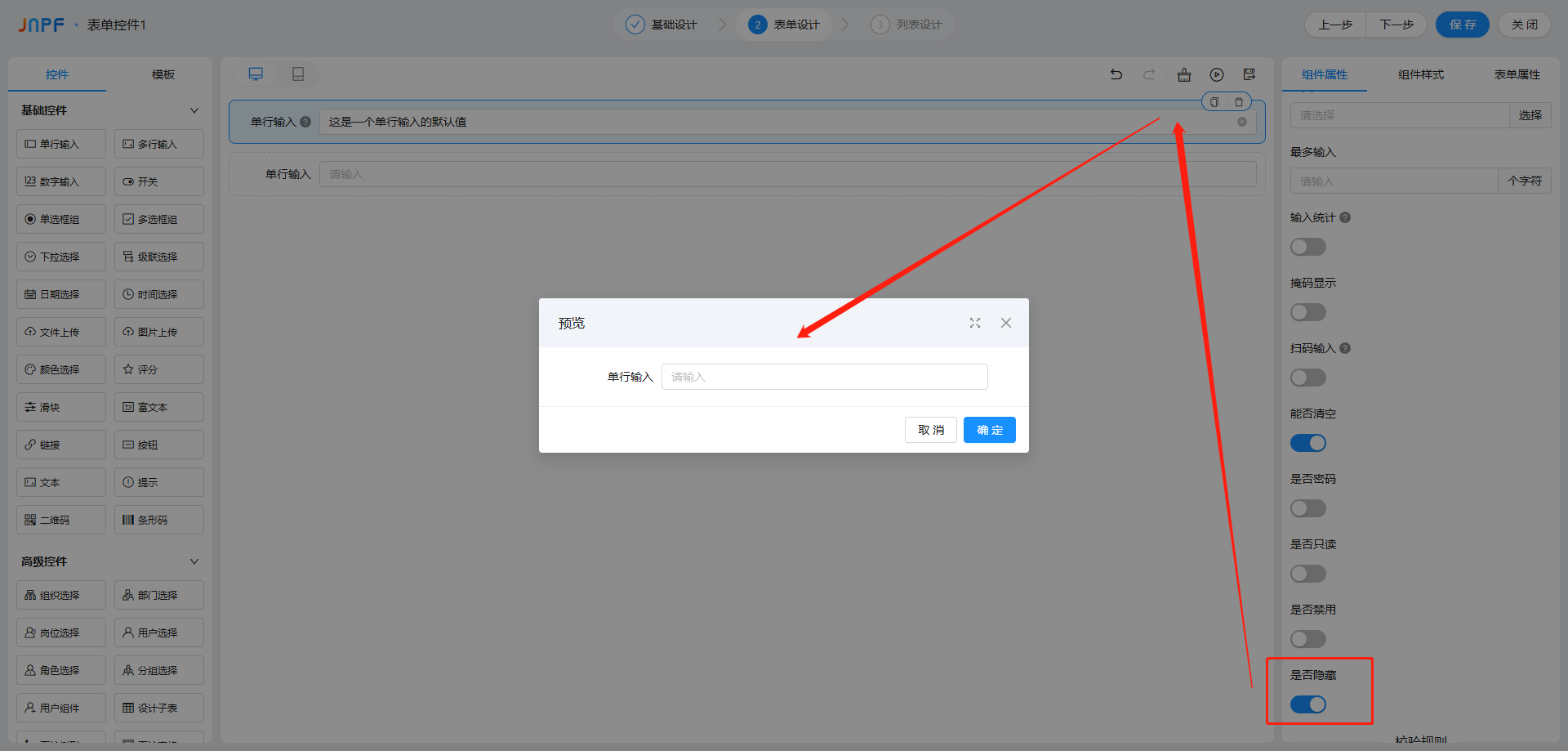Enable the 是否只读 switch
This screenshot has width=1568, height=751.
tap(1308, 574)
